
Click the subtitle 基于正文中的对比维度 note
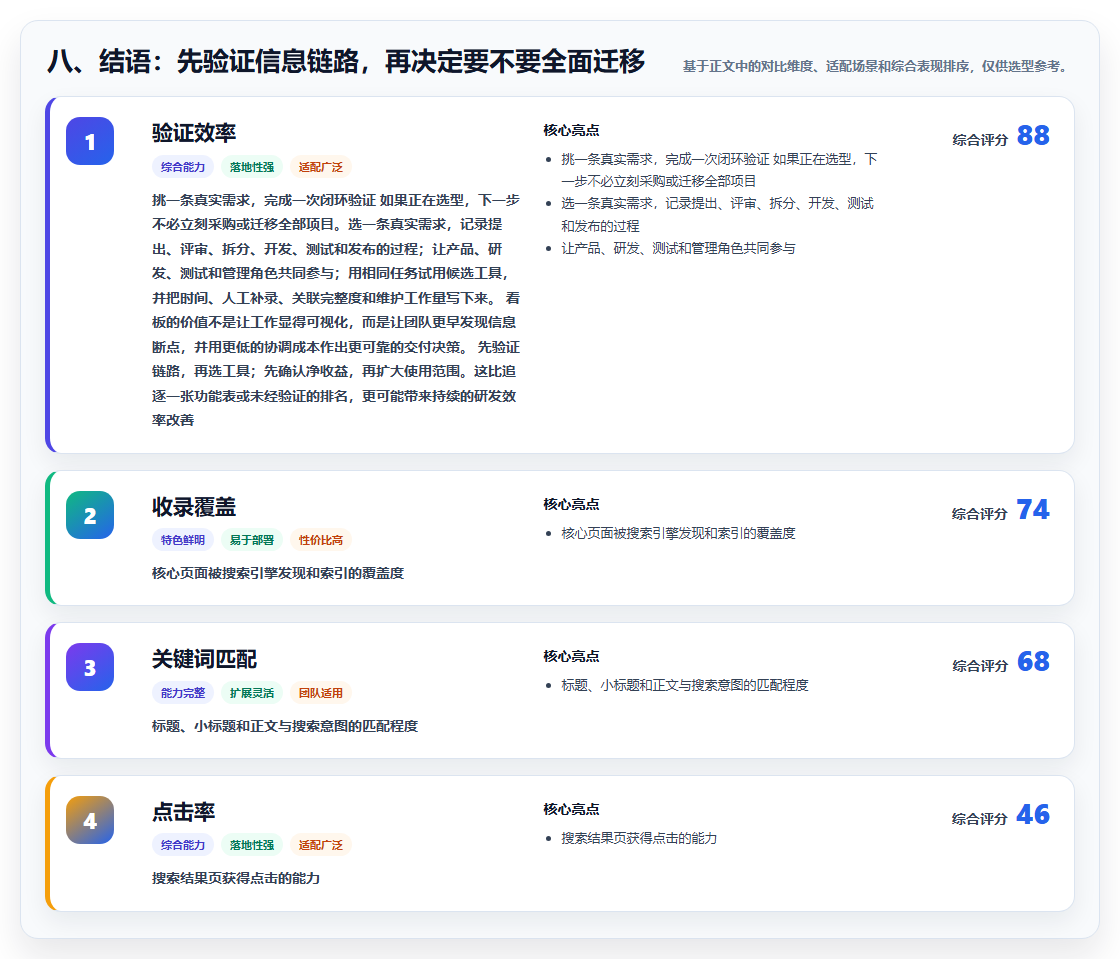point(877,66)
